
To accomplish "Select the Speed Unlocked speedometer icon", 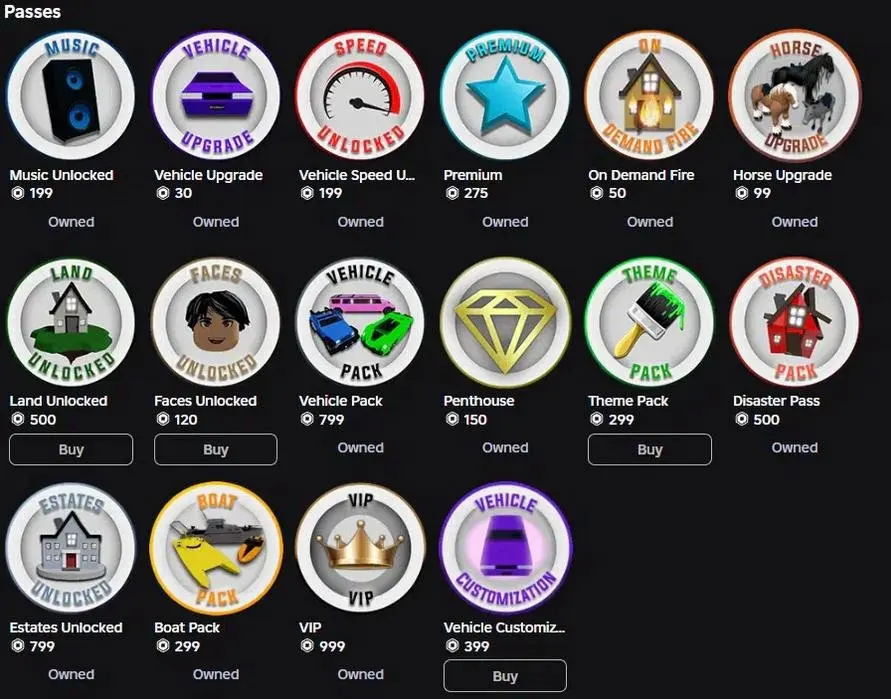I will point(360,95).
